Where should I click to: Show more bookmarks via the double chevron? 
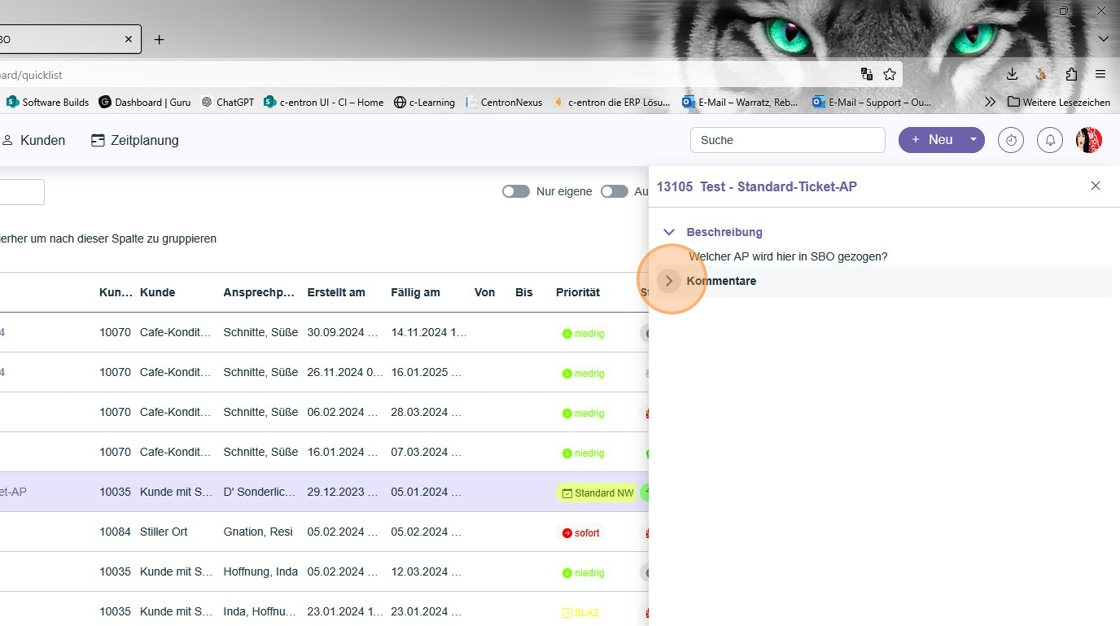tap(990, 102)
